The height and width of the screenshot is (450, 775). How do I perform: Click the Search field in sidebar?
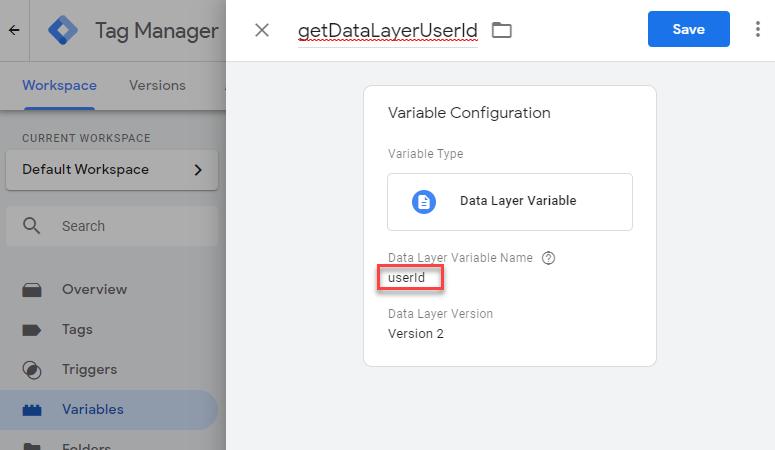[x=112, y=226]
